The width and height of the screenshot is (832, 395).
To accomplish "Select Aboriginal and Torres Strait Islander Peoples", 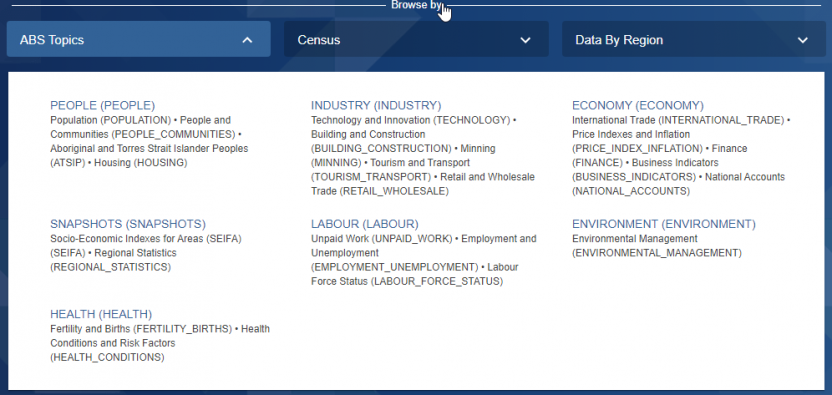I will coord(149,156).
